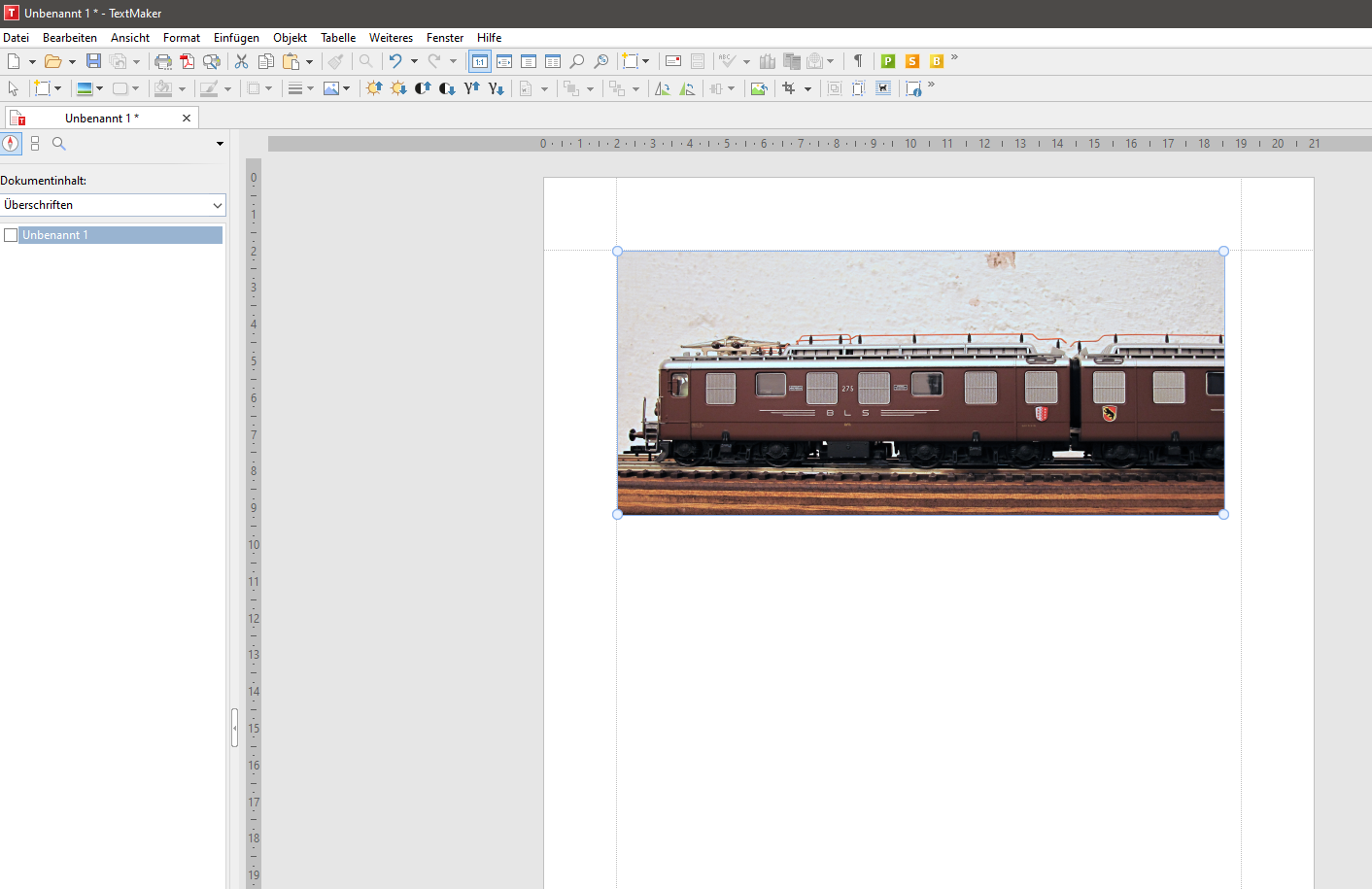Screen dimensions: 1372x889
Task: Switch to the Unbenannt 1 document tab
Action: click(x=102, y=118)
